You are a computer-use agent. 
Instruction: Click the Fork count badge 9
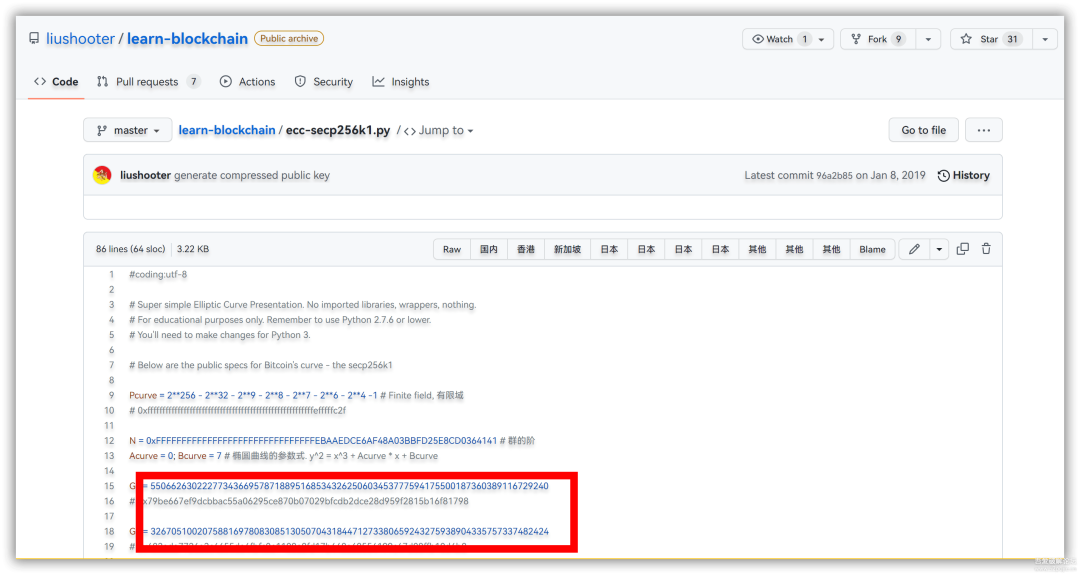(898, 39)
